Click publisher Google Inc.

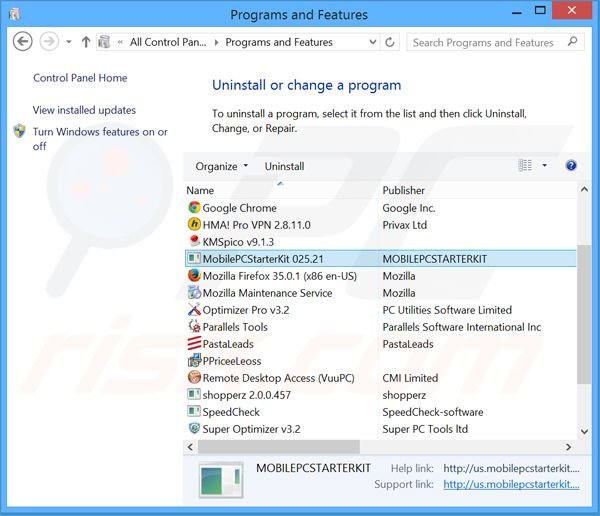pos(409,208)
